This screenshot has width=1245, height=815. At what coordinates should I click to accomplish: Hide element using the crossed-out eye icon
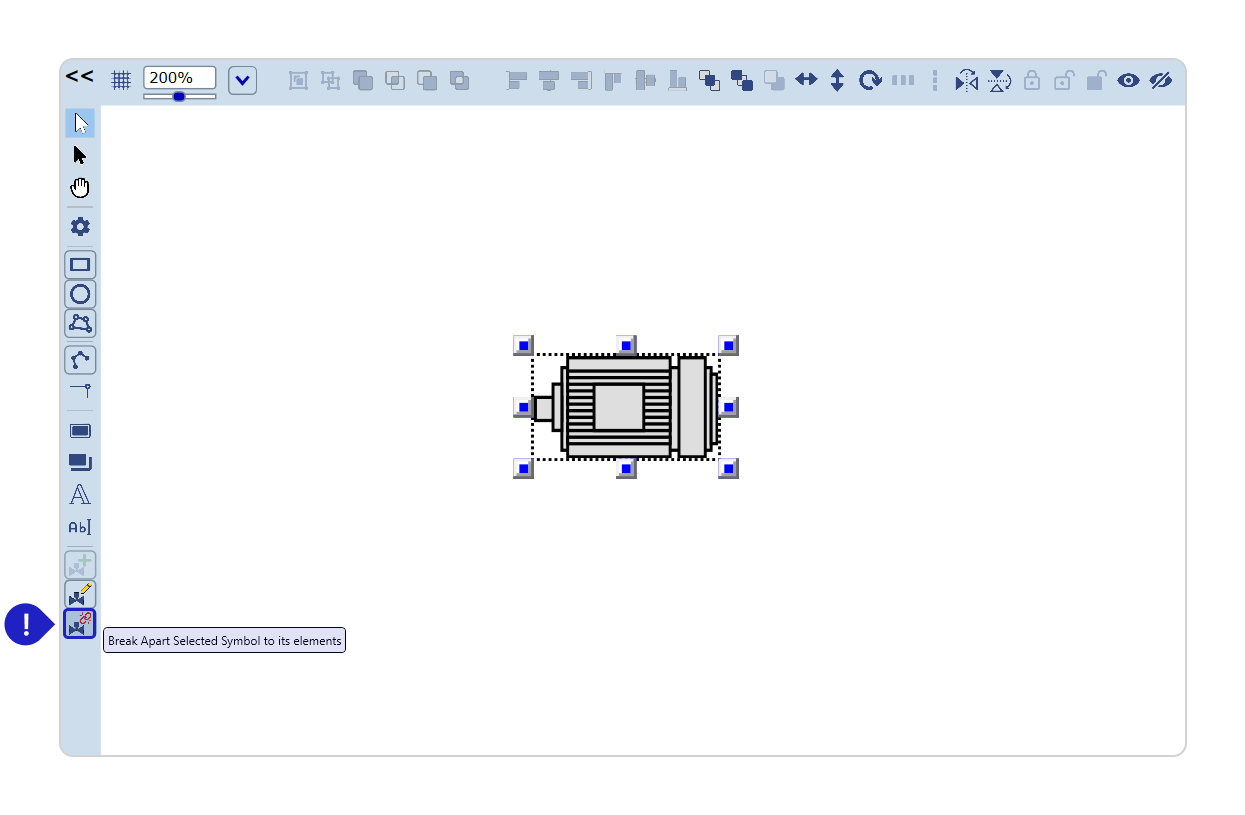pos(1160,80)
